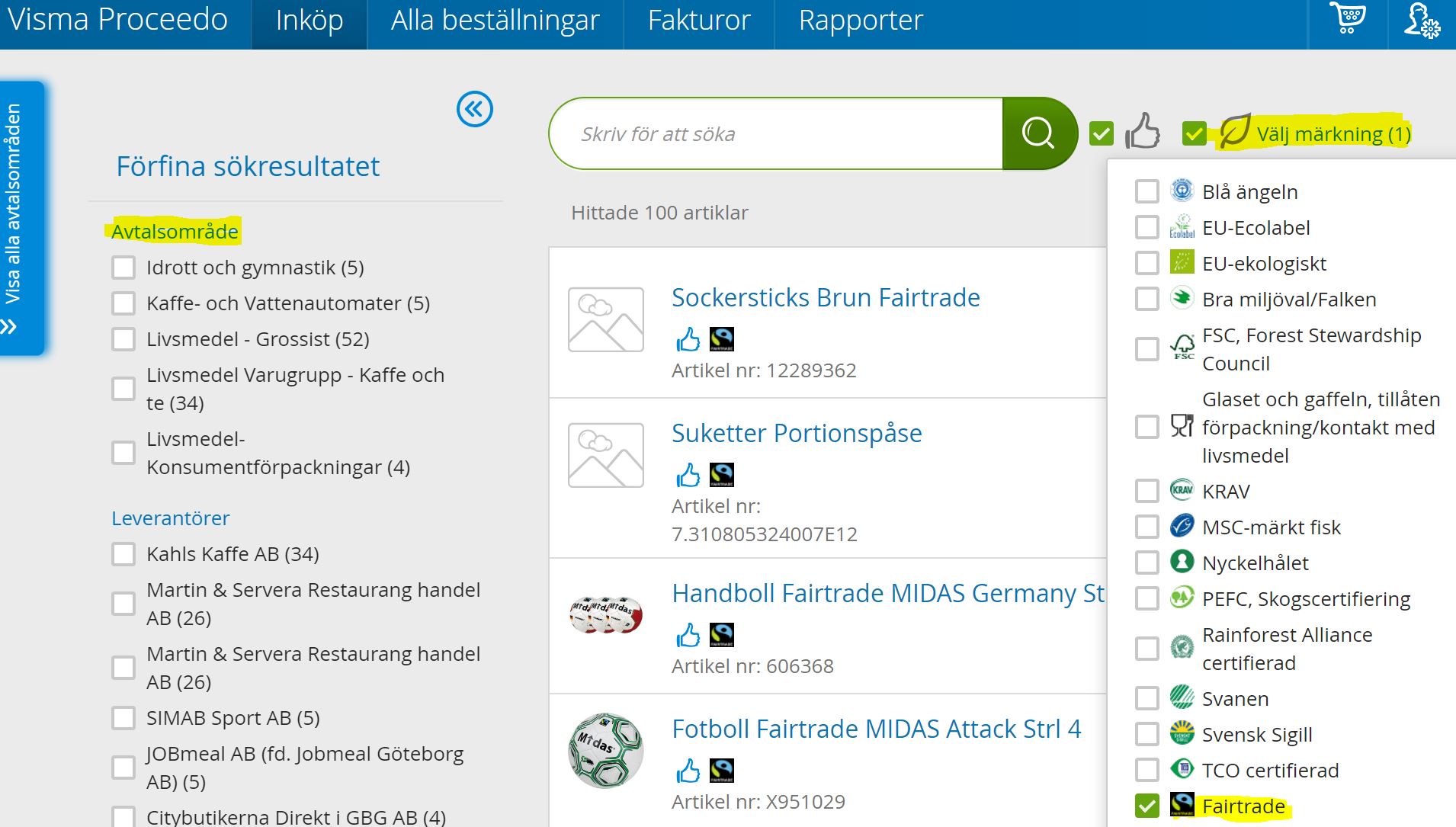
Task: Click the Fairtrade badge under Sockersticks Brun Fairtrade
Action: [x=722, y=339]
